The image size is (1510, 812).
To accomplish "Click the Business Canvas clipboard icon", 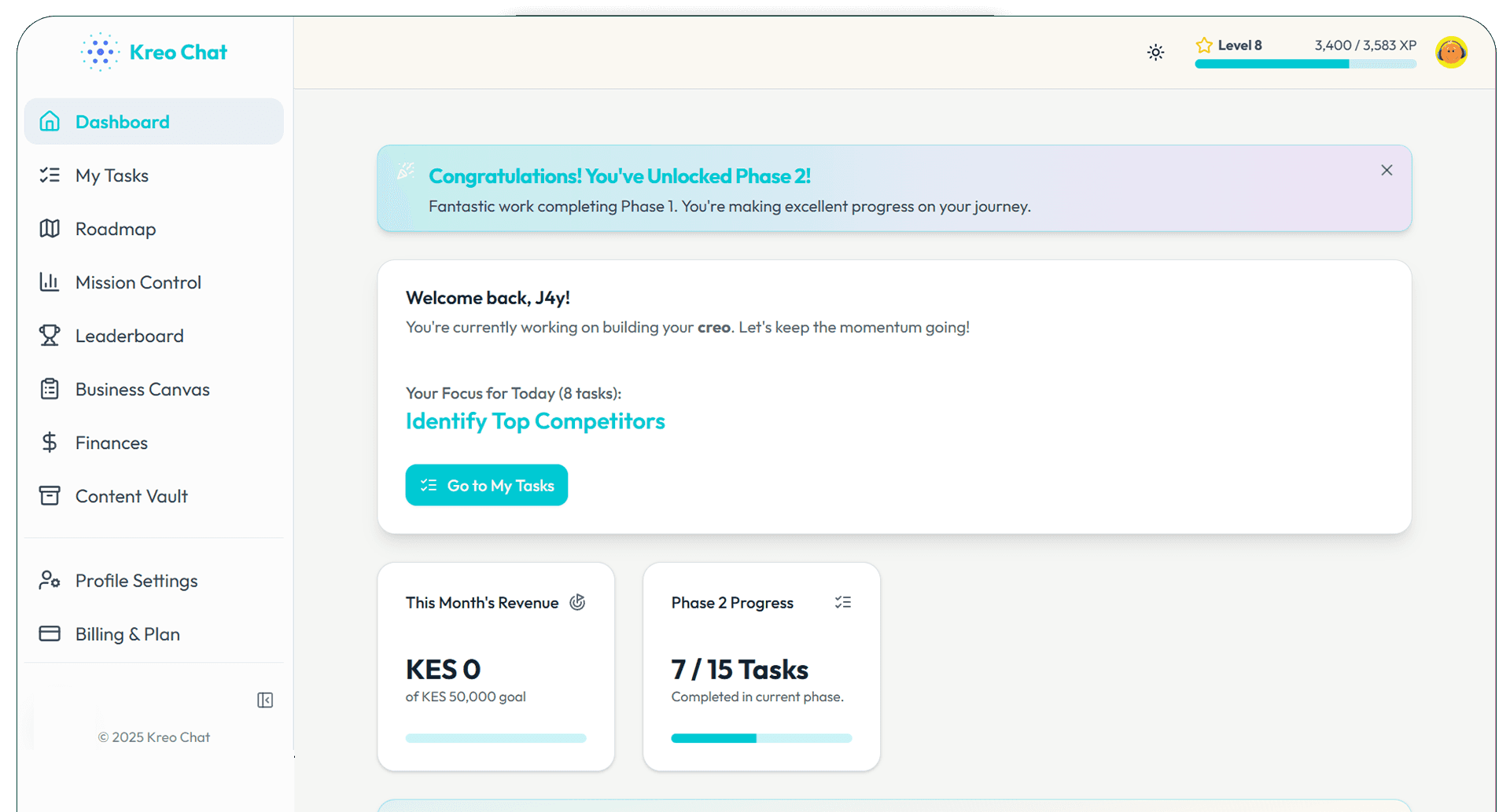I will click(x=50, y=389).
